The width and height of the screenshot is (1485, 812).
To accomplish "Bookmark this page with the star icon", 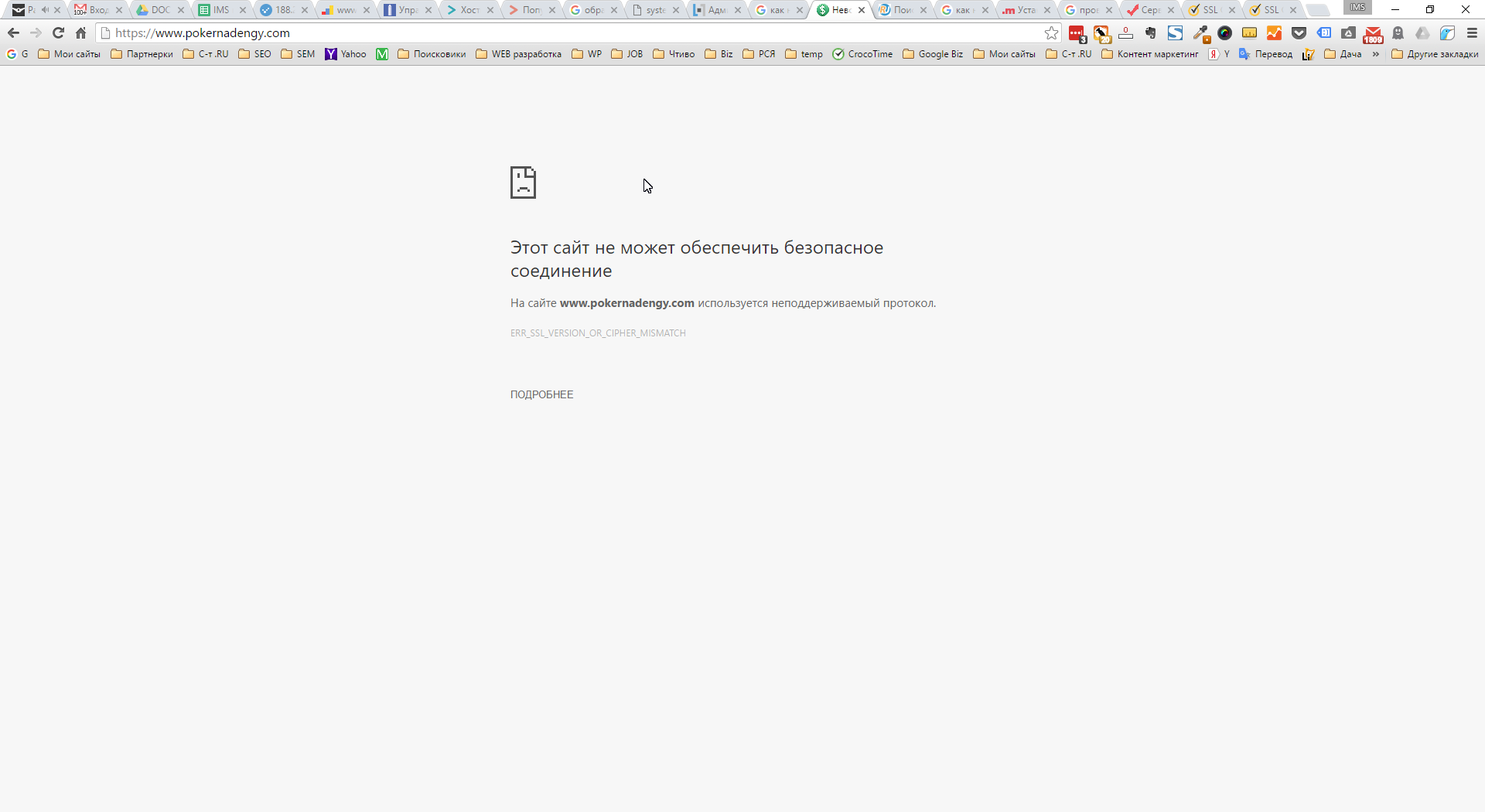I will click(1051, 33).
